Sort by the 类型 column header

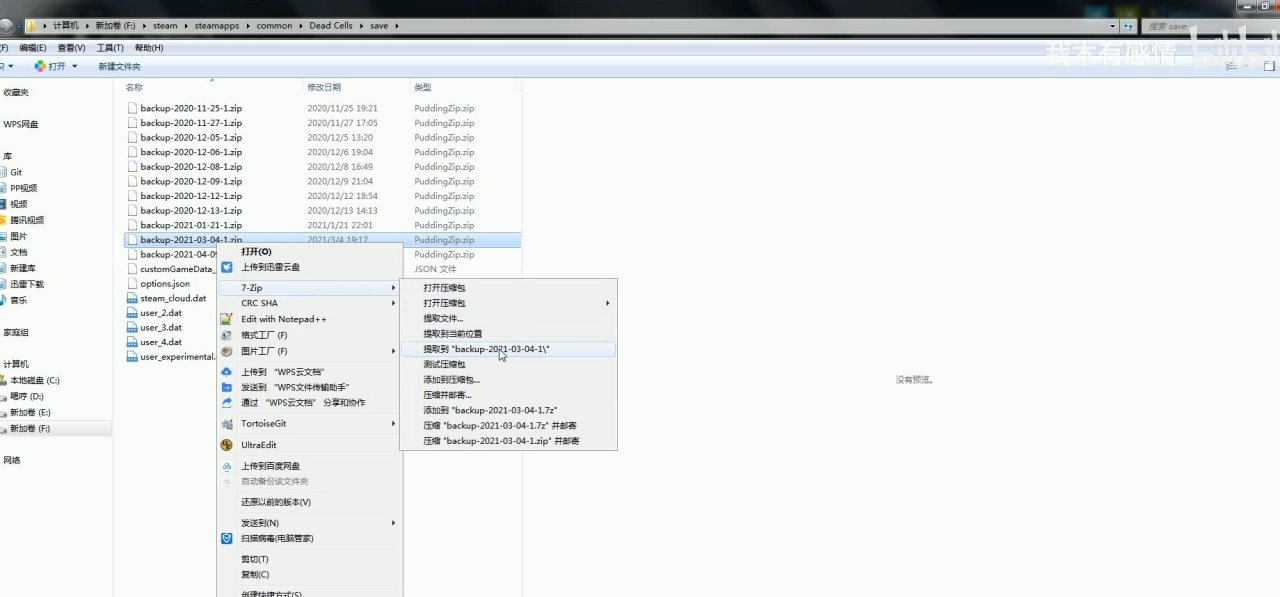click(x=423, y=87)
